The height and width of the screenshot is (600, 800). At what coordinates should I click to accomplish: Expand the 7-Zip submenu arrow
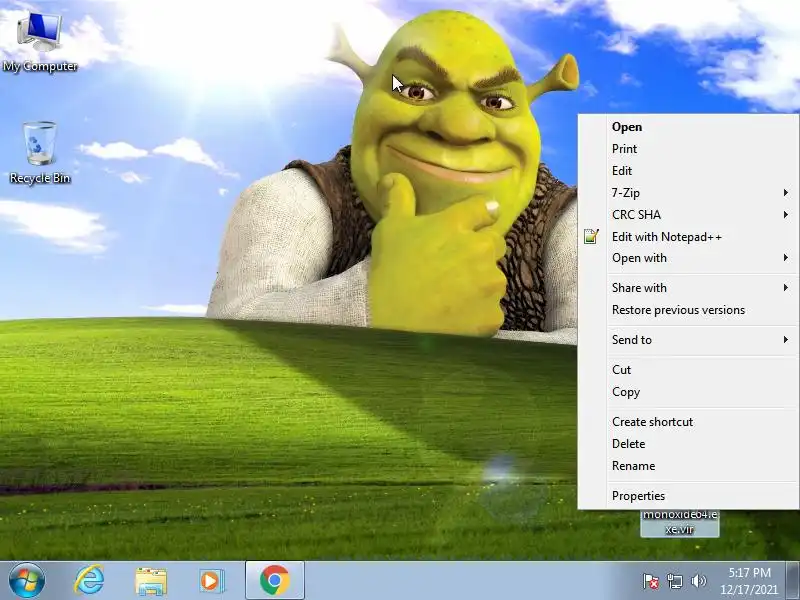click(786, 192)
